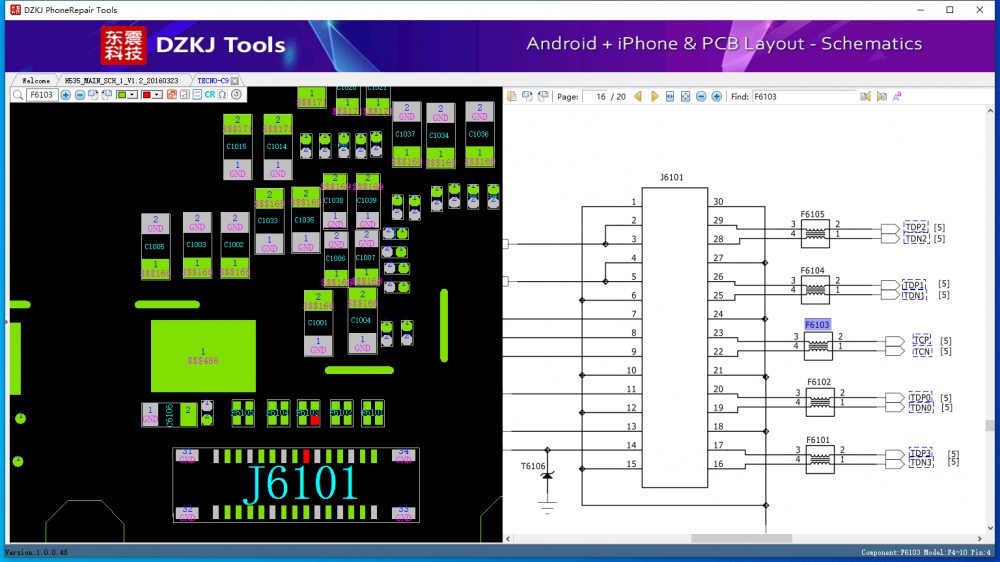This screenshot has height=562, width=1000.
Task: Click the J6101 connector on PCB
Action: (297, 485)
